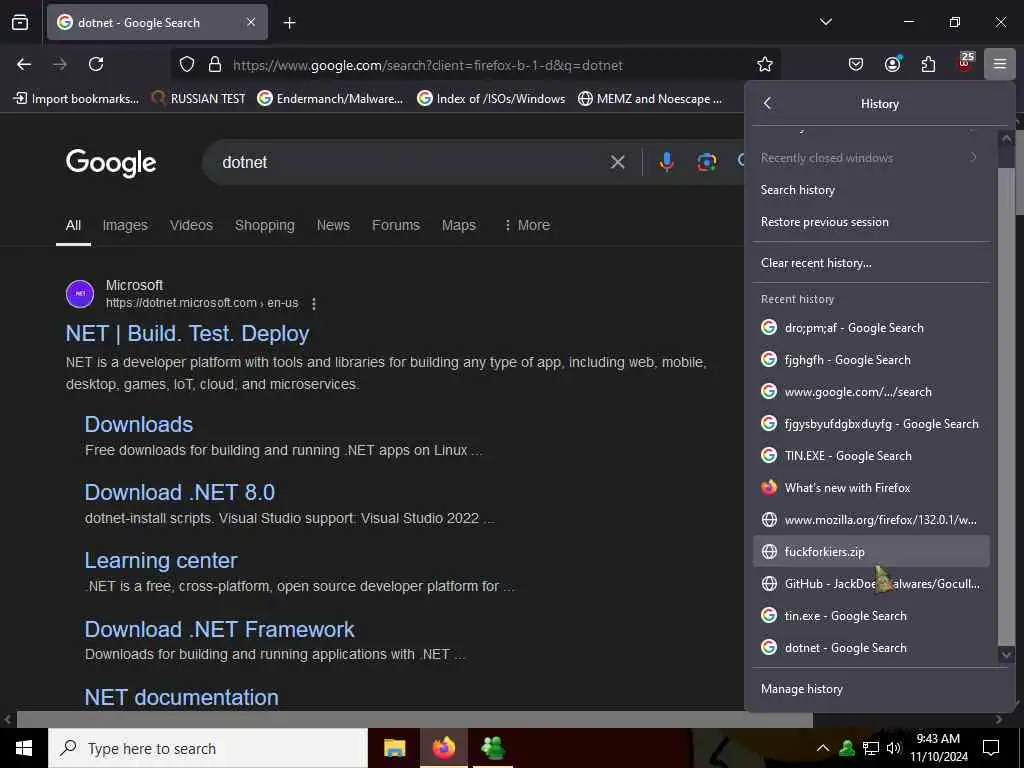Go back one page with back arrow
Image resolution: width=1024 pixels, height=768 pixels.
(24, 64)
